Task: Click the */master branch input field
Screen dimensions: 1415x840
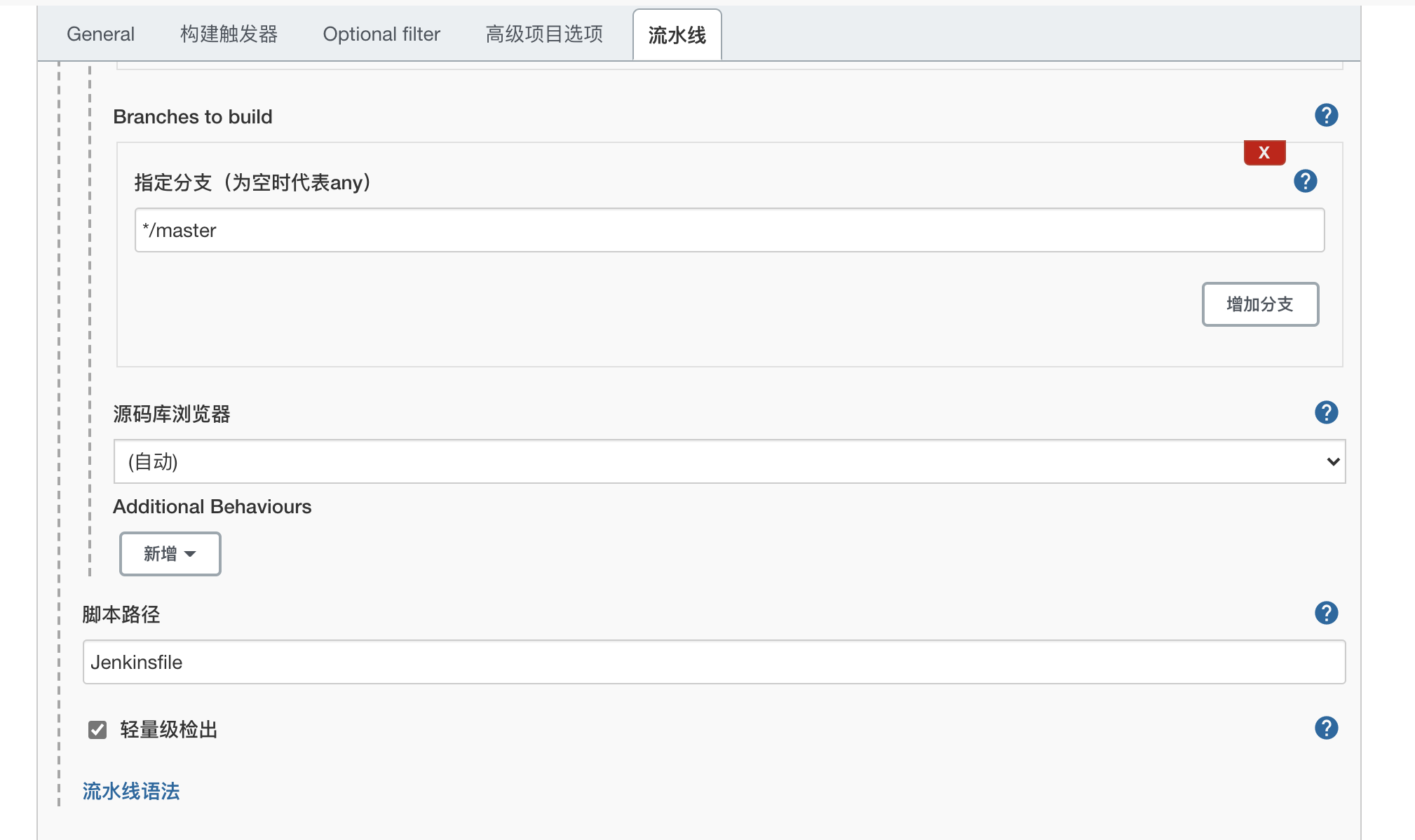Action: (x=729, y=230)
